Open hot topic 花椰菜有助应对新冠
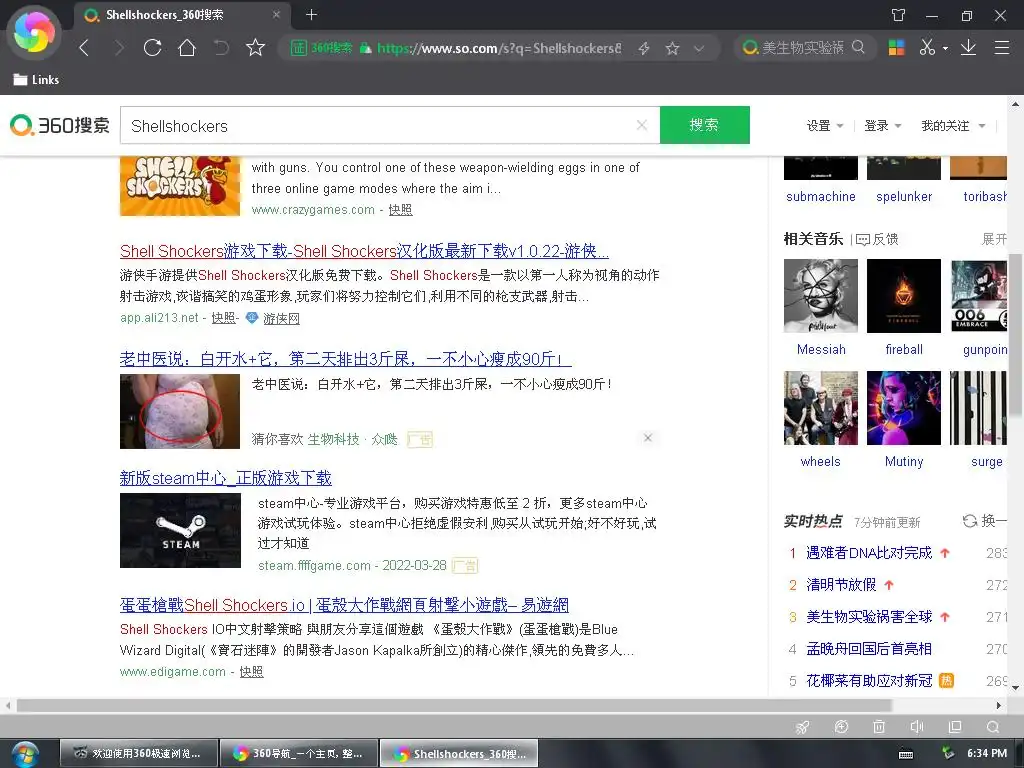The width and height of the screenshot is (1024, 768). pos(869,680)
